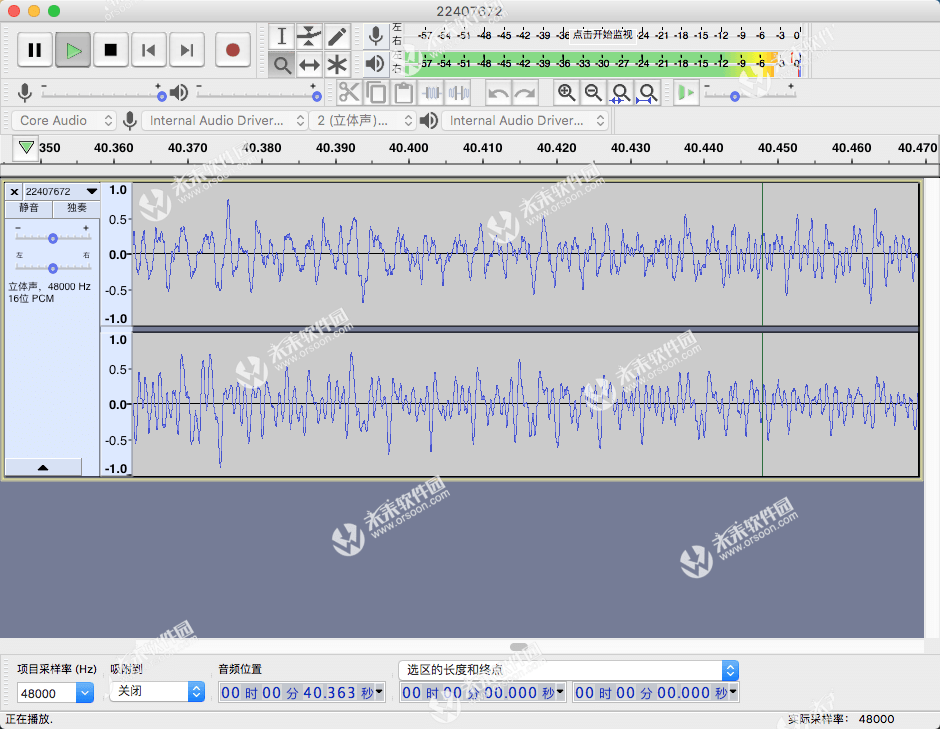Mute the 22407672 track with 静音
Viewport: 940px width, 729px height.
pos(29,209)
